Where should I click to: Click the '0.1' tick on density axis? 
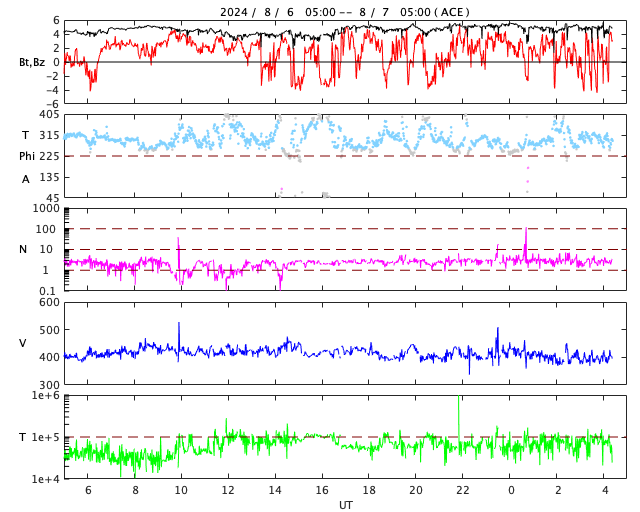[x=48, y=291]
